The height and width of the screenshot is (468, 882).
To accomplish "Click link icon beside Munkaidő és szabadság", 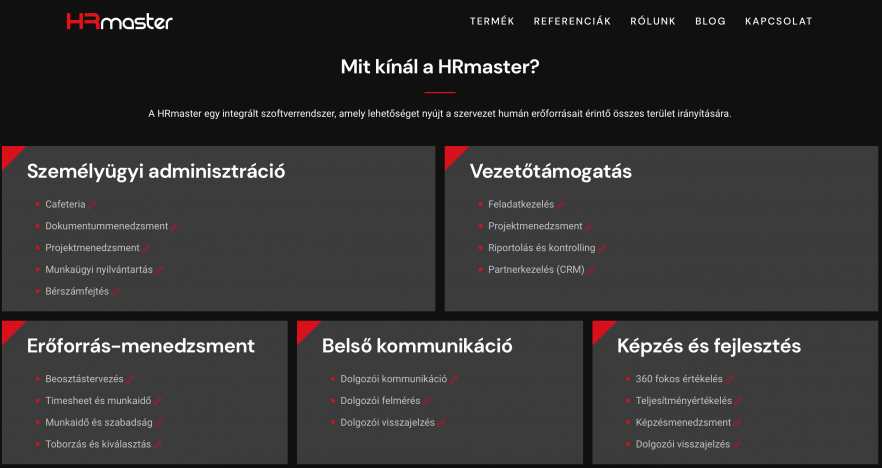I will click(x=159, y=423).
